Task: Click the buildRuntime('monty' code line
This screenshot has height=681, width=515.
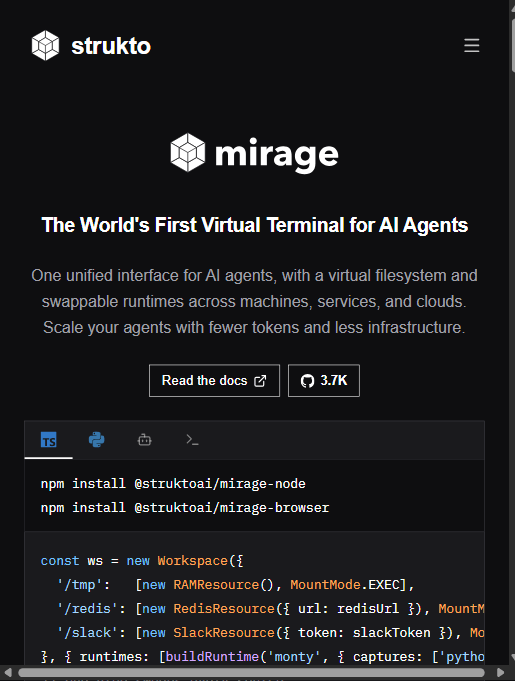Action: coord(263,656)
